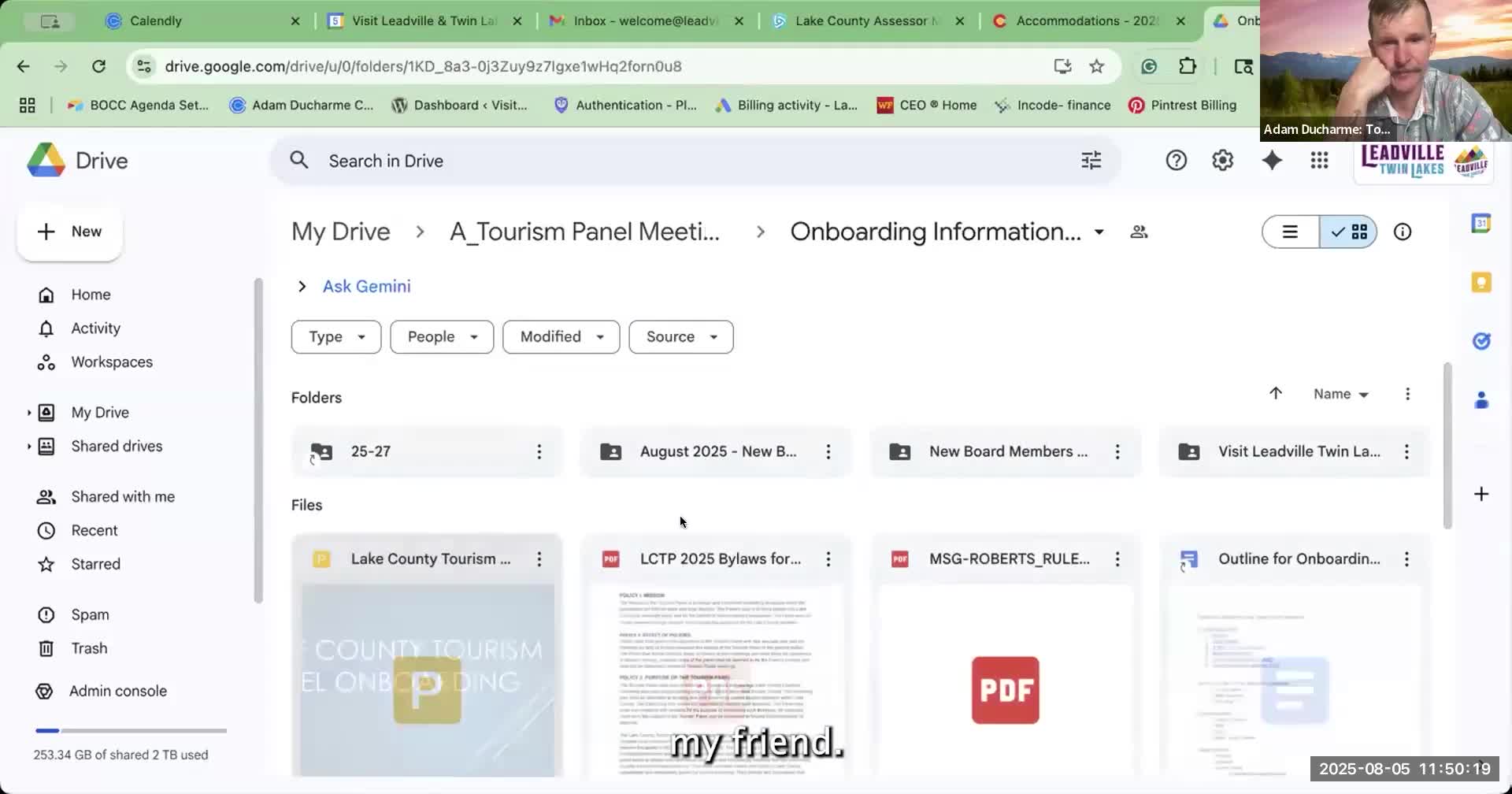1512x794 pixels.
Task: Open advanced search filter options
Action: (x=1091, y=161)
